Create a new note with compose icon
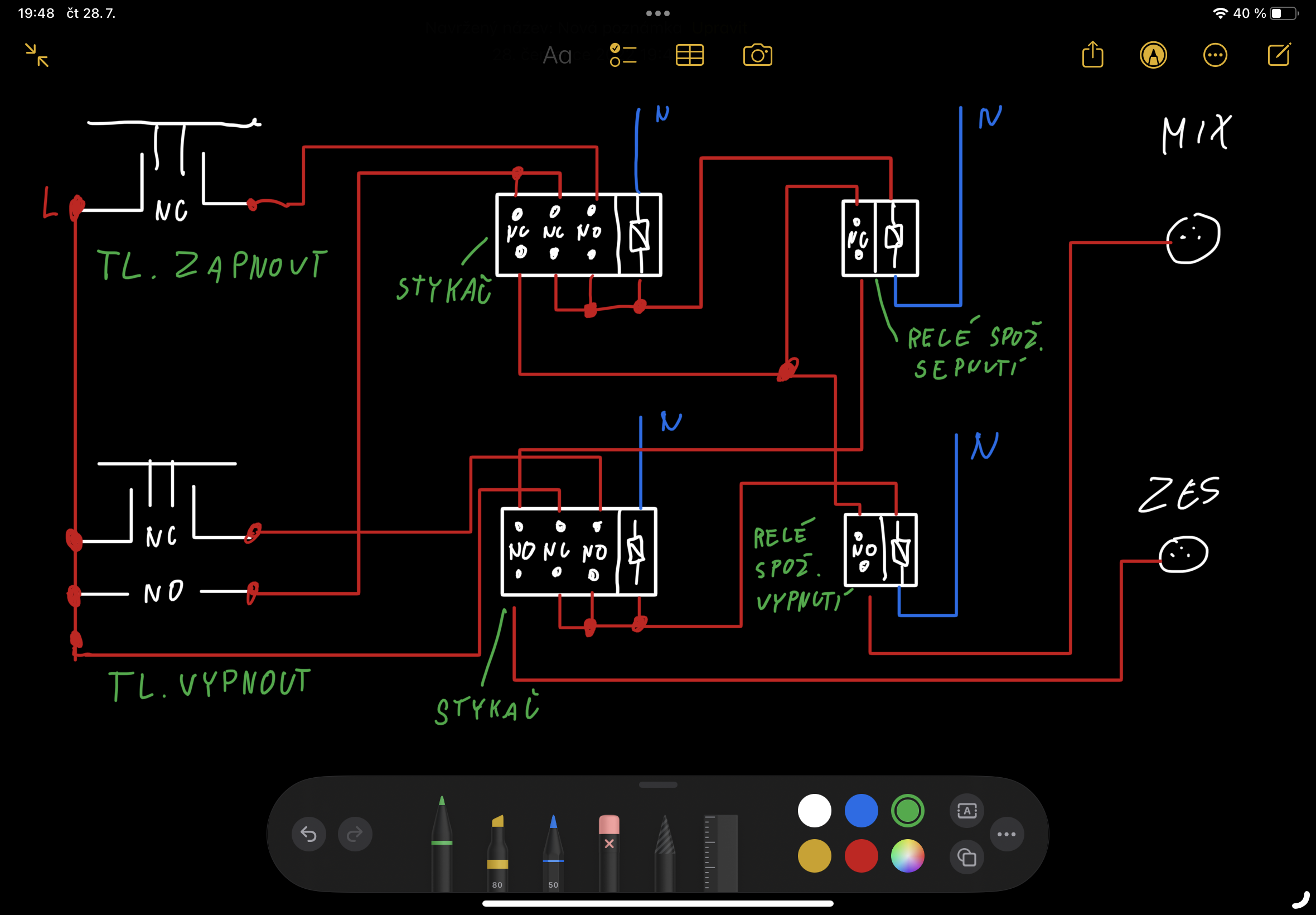The height and width of the screenshot is (915, 1316). point(1279,55)
